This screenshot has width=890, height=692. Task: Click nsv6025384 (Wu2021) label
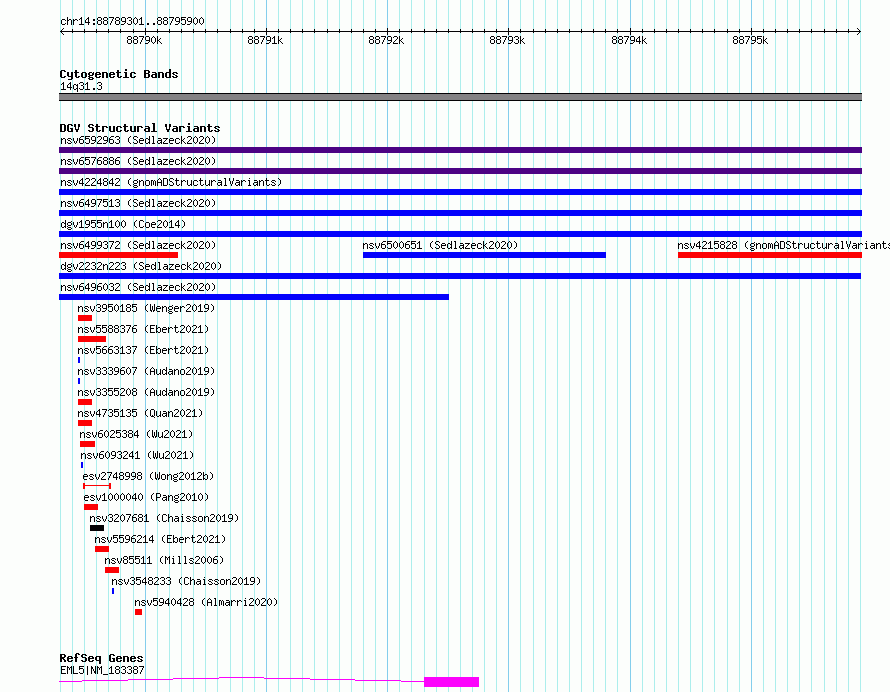pyautogui.click(x=136, y=434)
